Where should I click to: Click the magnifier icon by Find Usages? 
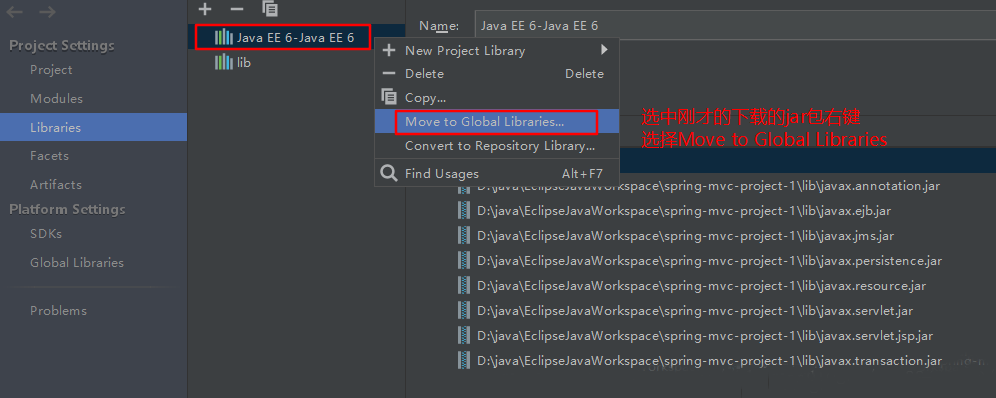point(389,173)
